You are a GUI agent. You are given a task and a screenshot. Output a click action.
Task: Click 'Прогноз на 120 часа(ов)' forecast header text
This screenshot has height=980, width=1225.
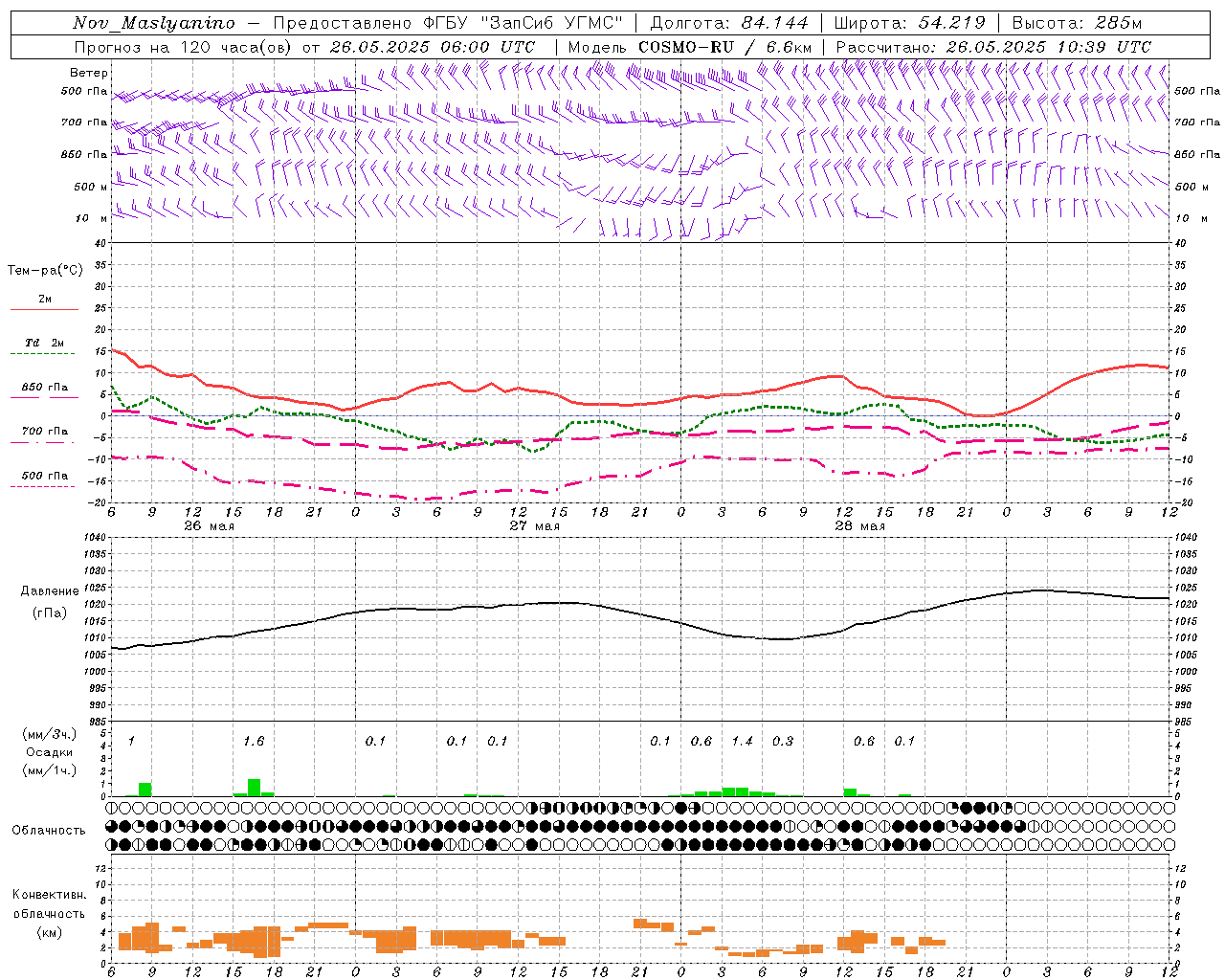click(184, 47)
